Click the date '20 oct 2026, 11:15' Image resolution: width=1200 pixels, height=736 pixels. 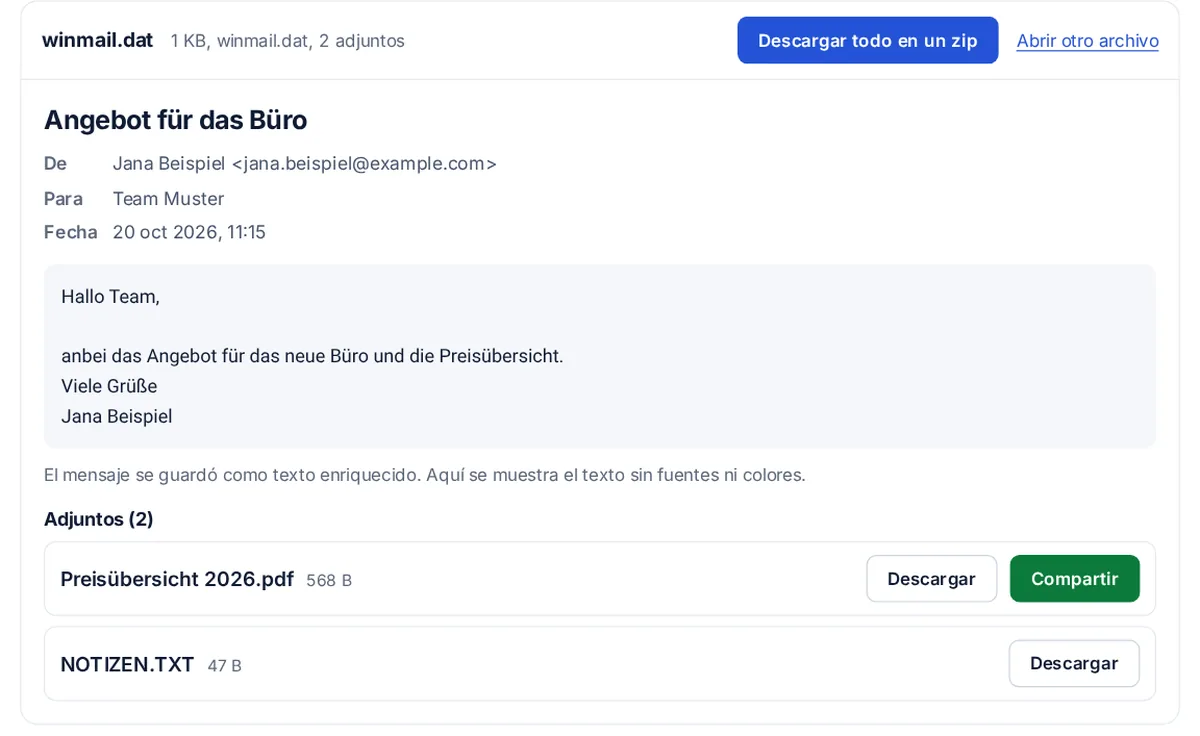coord(189,232)
